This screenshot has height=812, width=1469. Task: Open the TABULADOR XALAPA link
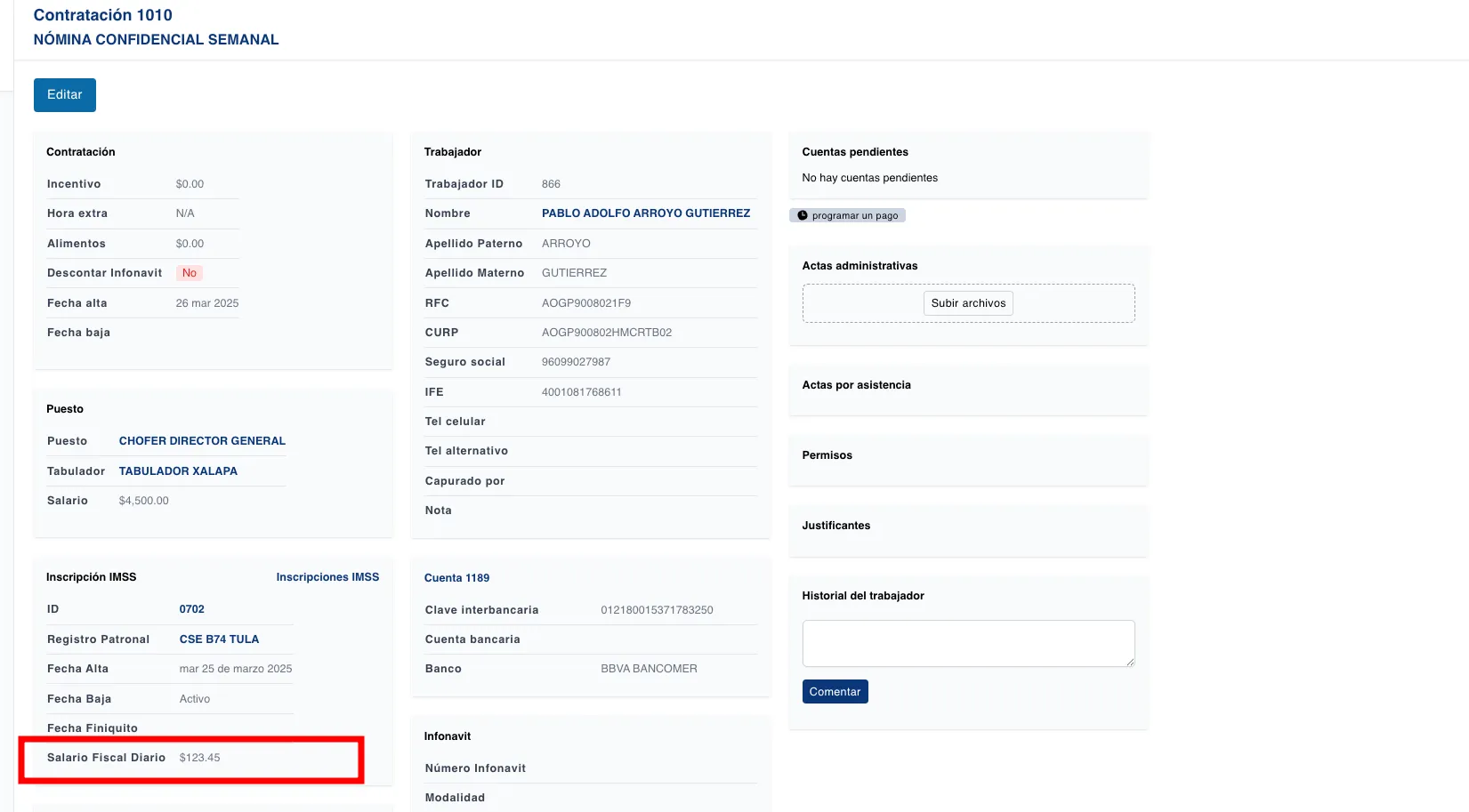point(178,471)
